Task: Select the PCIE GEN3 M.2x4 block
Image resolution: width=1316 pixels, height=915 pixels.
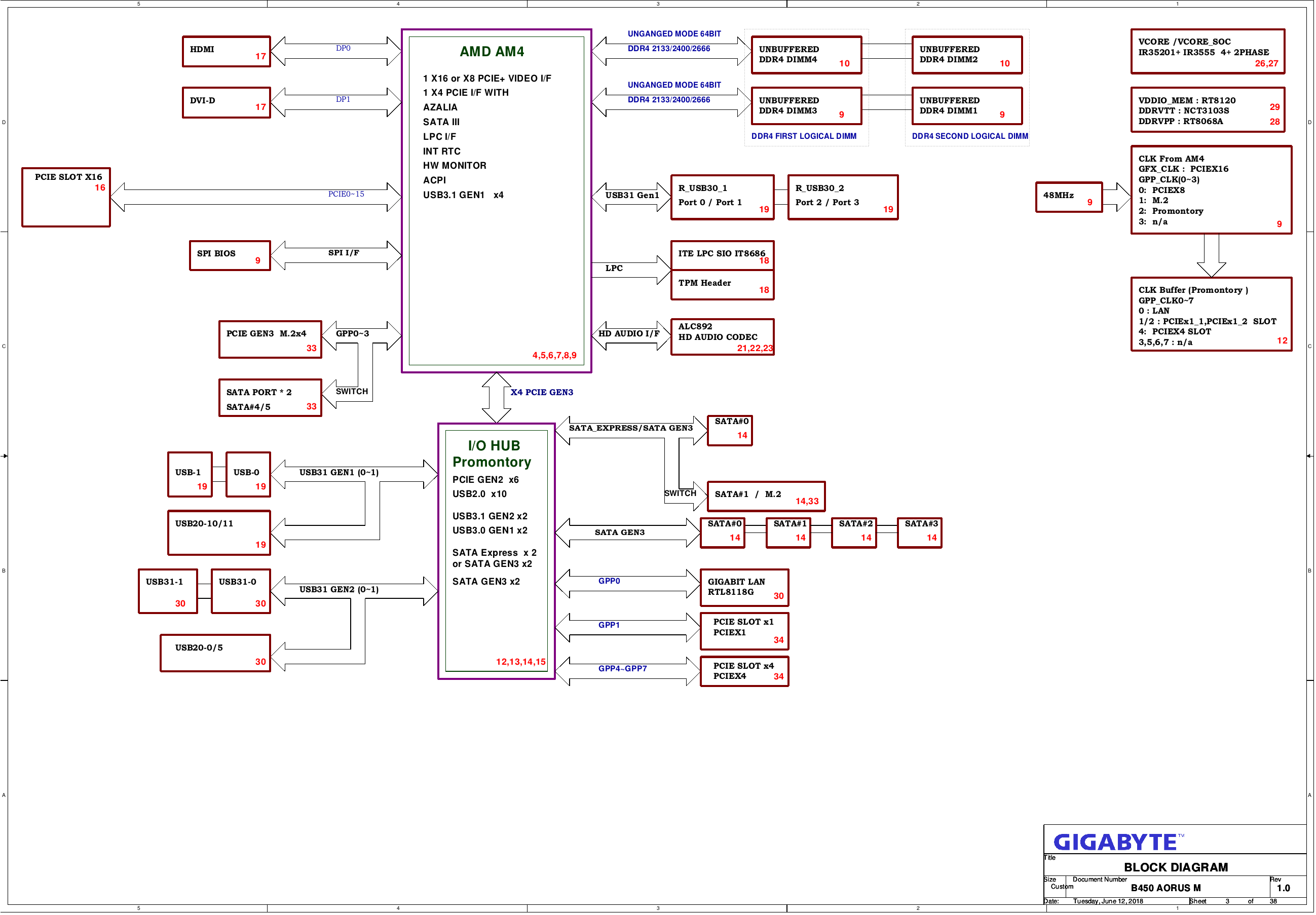Action: tap(270, 340)
